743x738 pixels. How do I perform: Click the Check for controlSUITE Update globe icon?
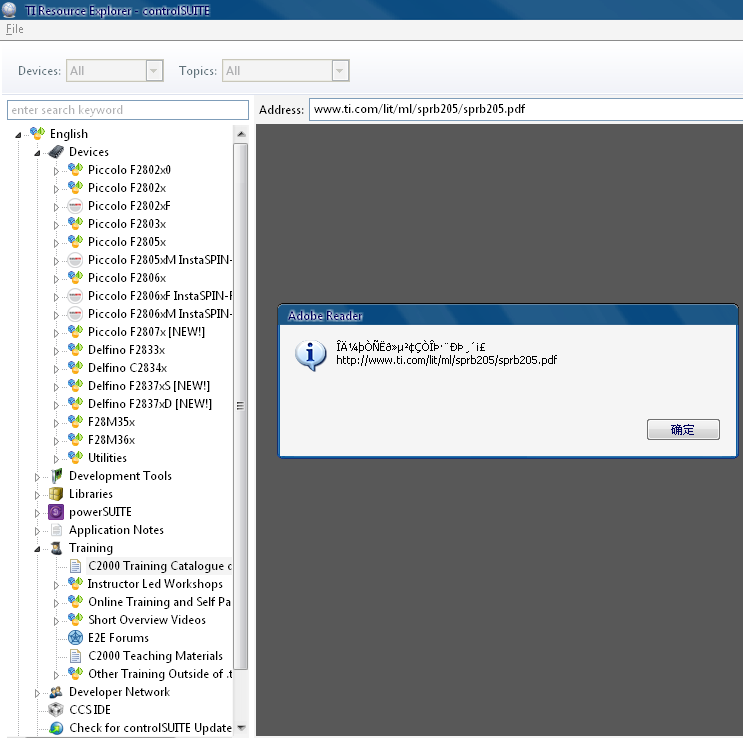pos(56,728)
